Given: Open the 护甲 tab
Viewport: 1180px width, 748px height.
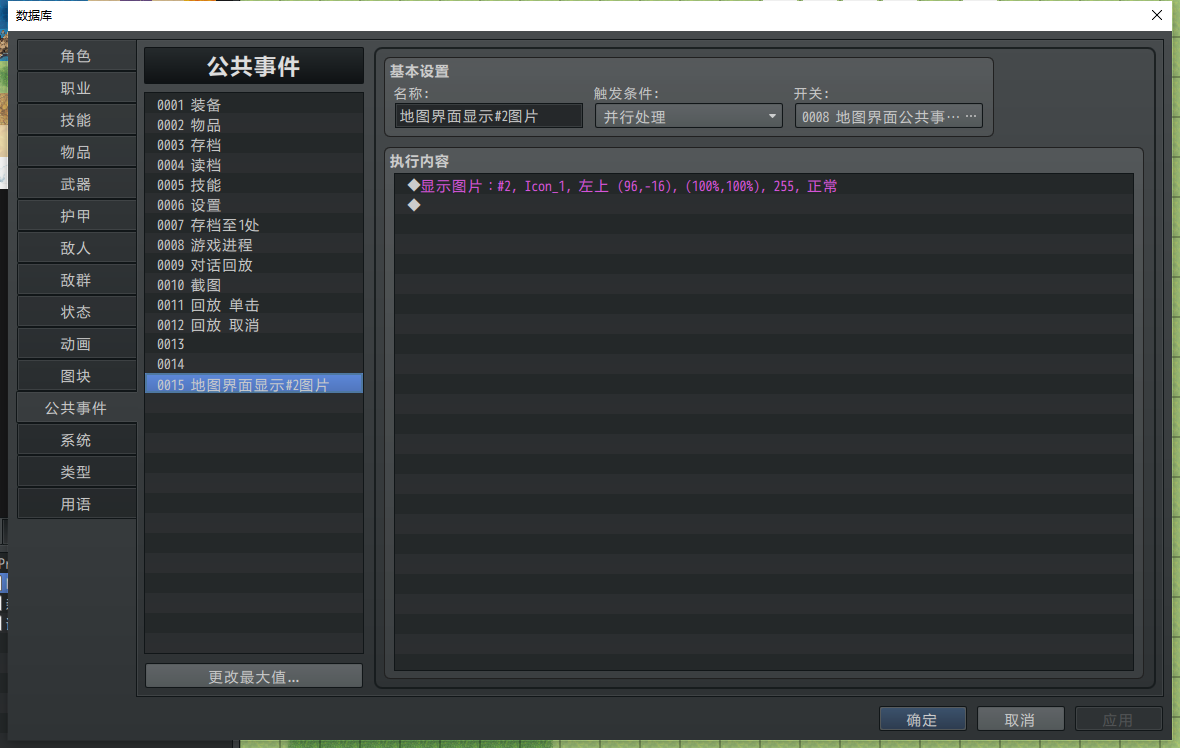Looking at the screenshot, I should (x=76, y=216).
